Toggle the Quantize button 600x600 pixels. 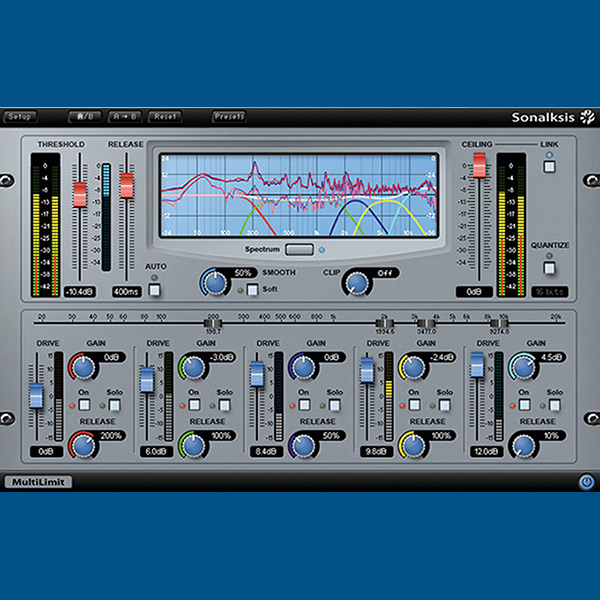click(549, 268)
